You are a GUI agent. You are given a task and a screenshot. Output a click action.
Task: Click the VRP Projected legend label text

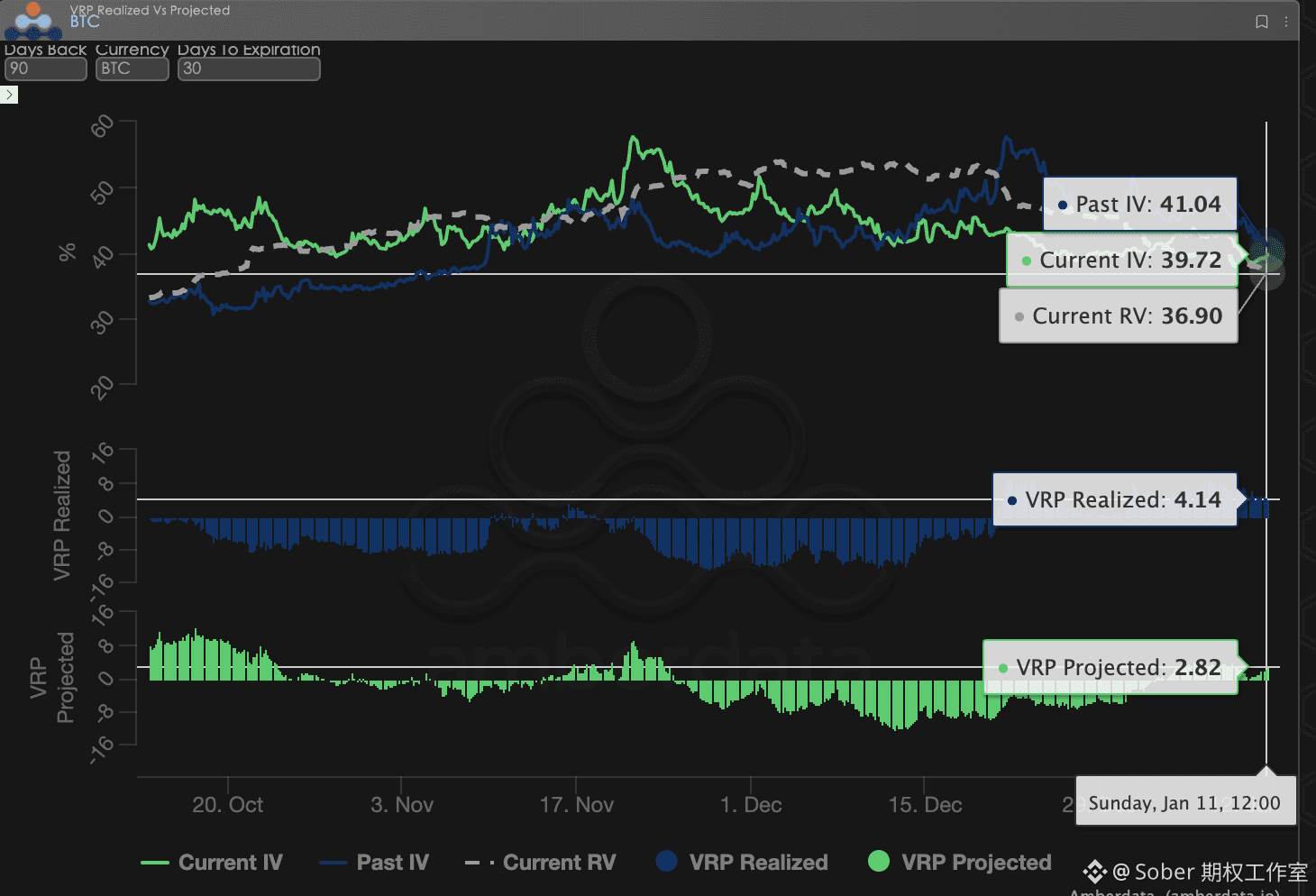click(x=976, y=863)
